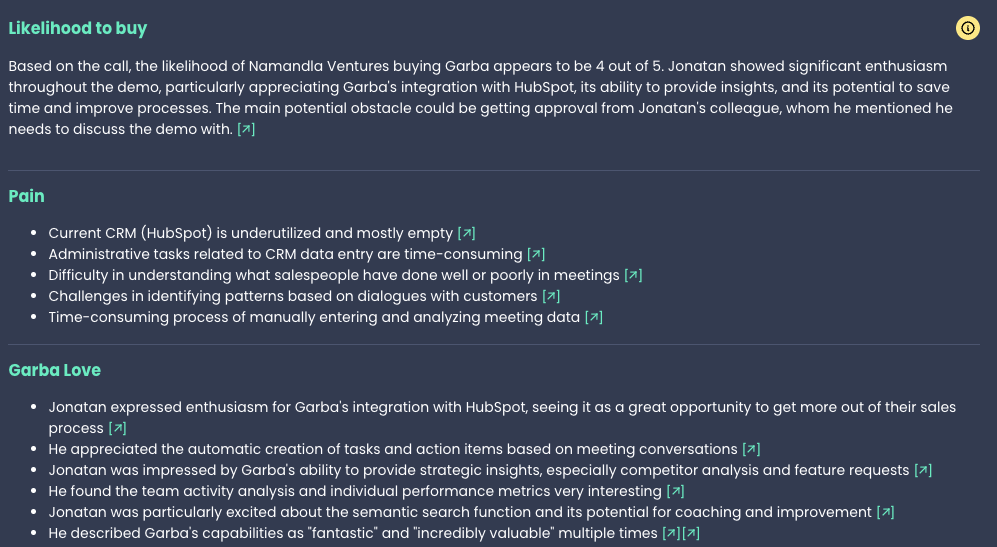Open reference for time-consuming CRM data entry

click(536, 255)
